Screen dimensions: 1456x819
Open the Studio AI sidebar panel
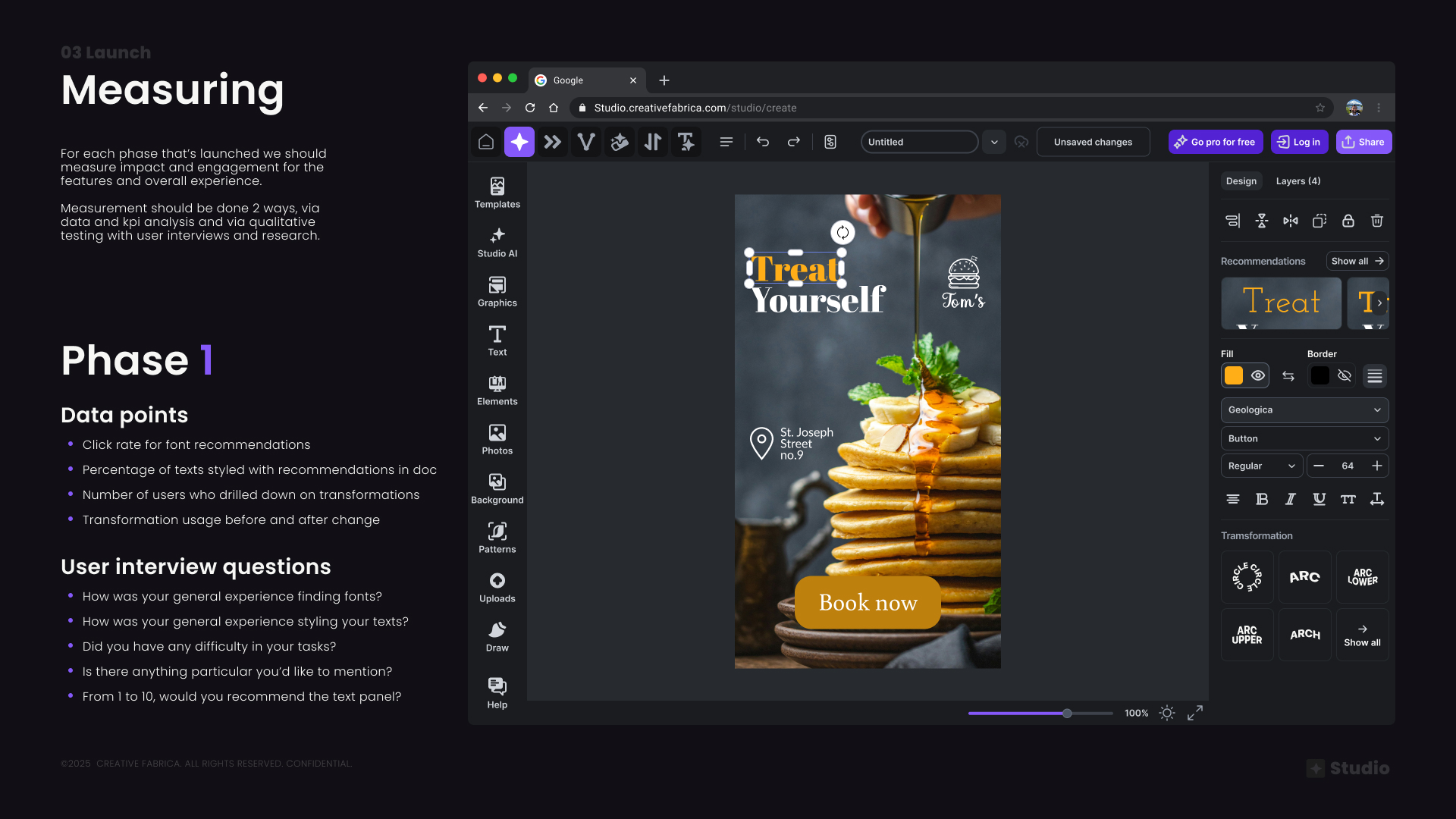point(497,243)
